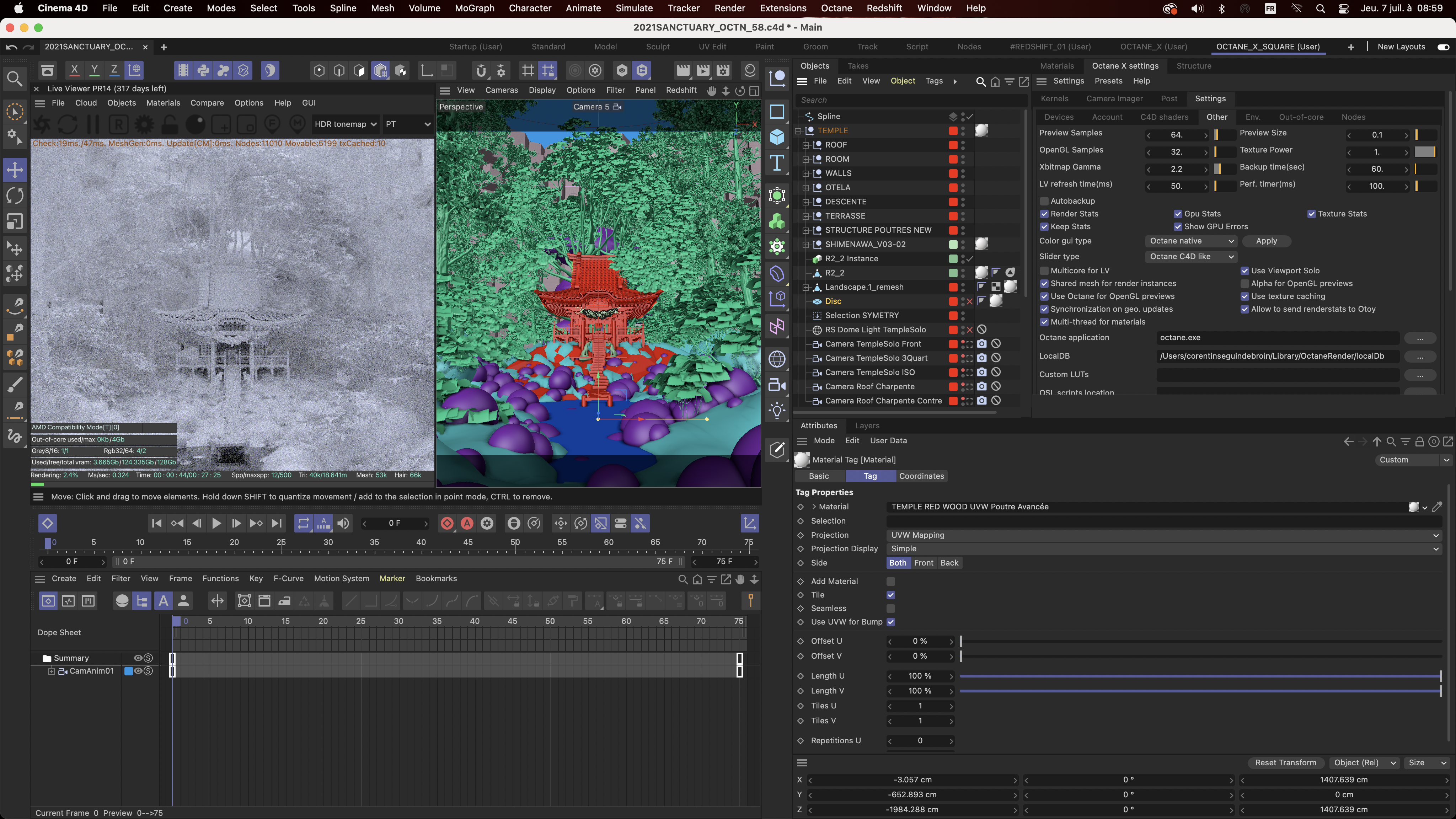This screenshot has height=819, width=1456.
Task: Select the Rotate tool in left toolbar
Action: click(x=15, y=196)
